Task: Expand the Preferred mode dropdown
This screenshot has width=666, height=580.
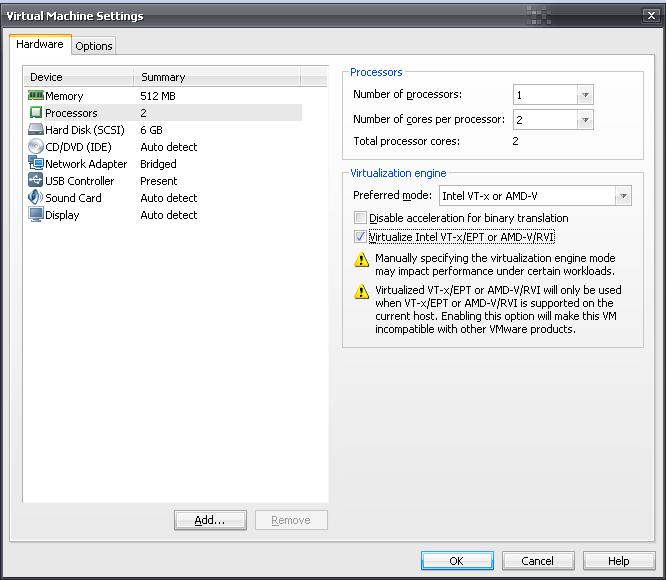Action: point(623,196)
